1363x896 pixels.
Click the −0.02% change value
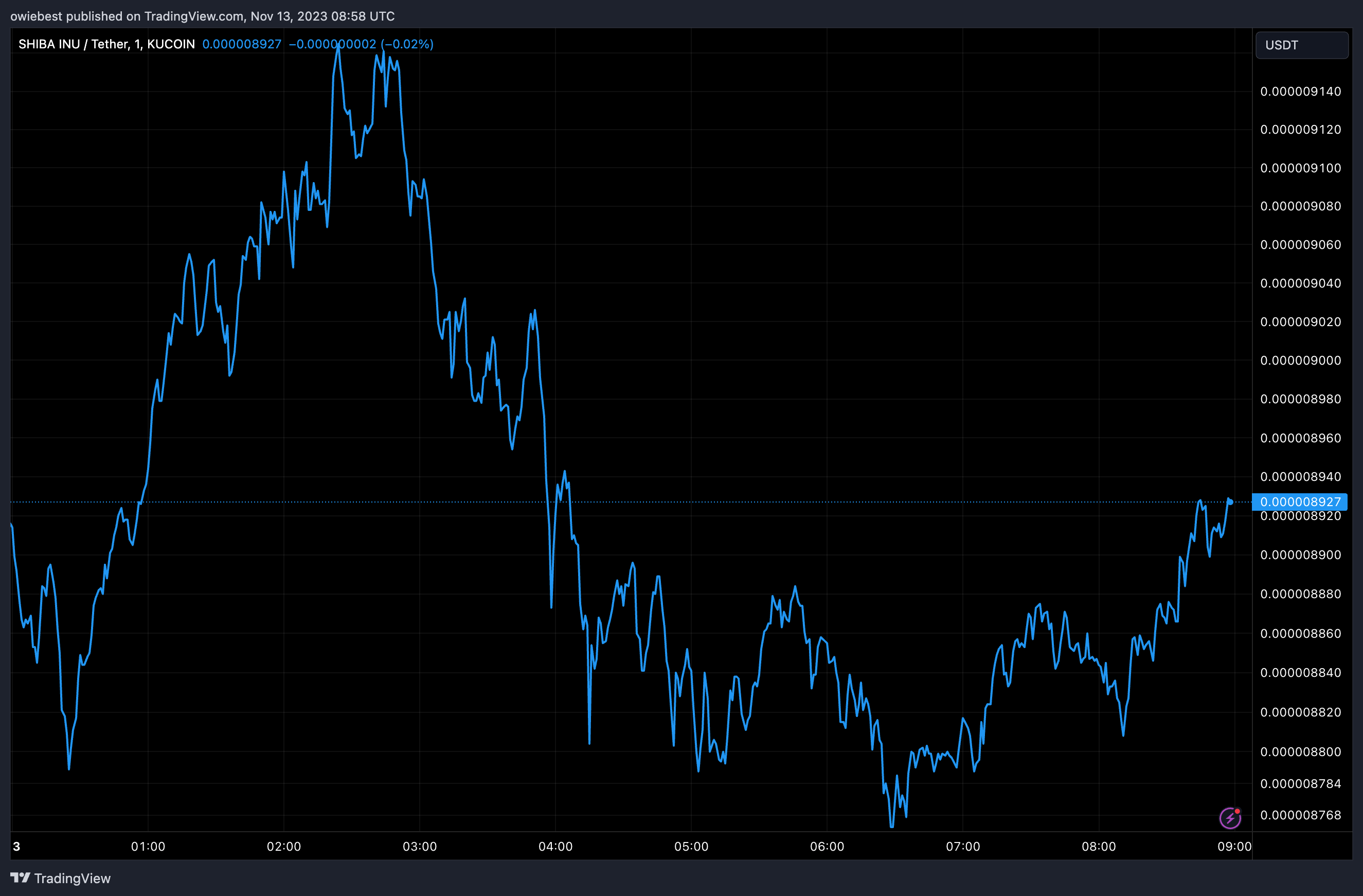[407, 44]
